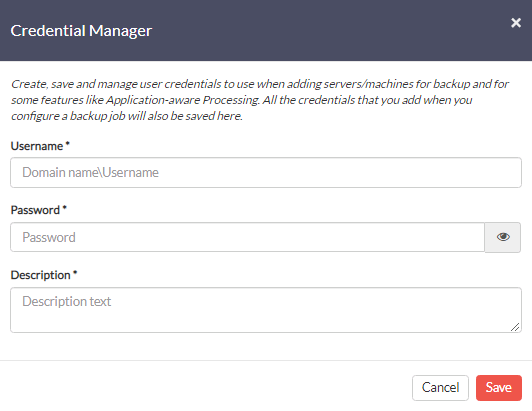
Task: Focus the Password entry field
Action: click(248, 237)
